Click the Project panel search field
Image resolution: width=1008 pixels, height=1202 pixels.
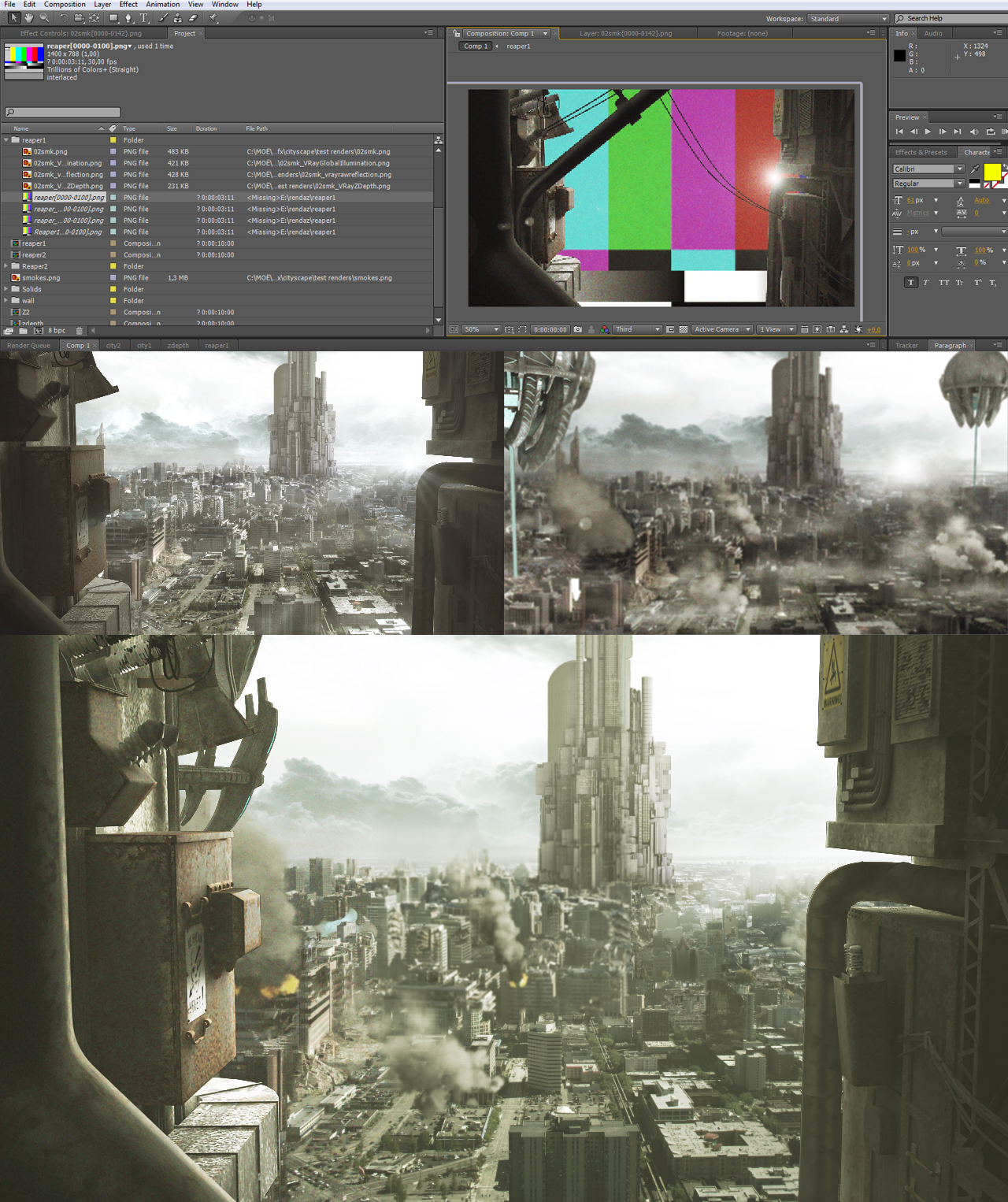click(62, 113)
